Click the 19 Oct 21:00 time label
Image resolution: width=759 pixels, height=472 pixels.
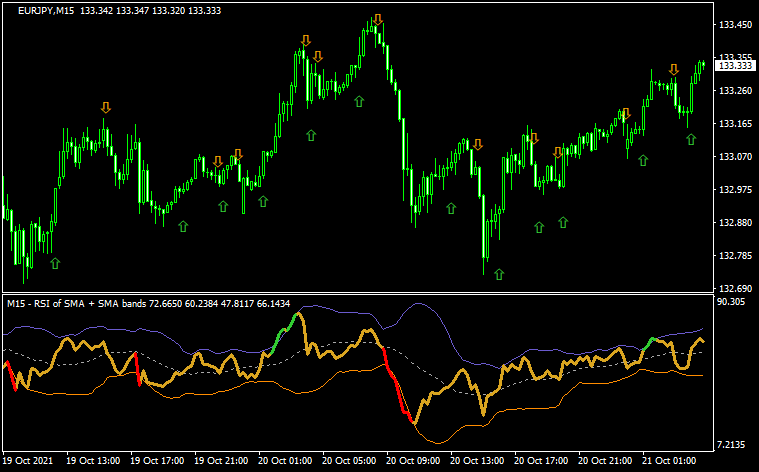coord(221,460)
